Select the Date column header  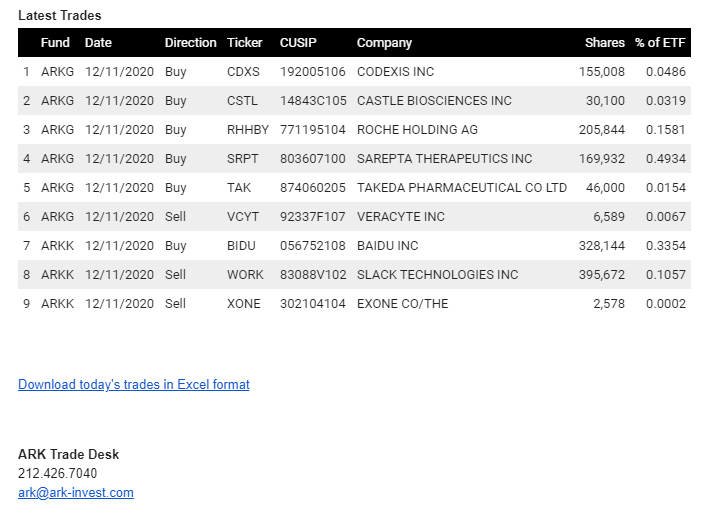tap(98, 43)
